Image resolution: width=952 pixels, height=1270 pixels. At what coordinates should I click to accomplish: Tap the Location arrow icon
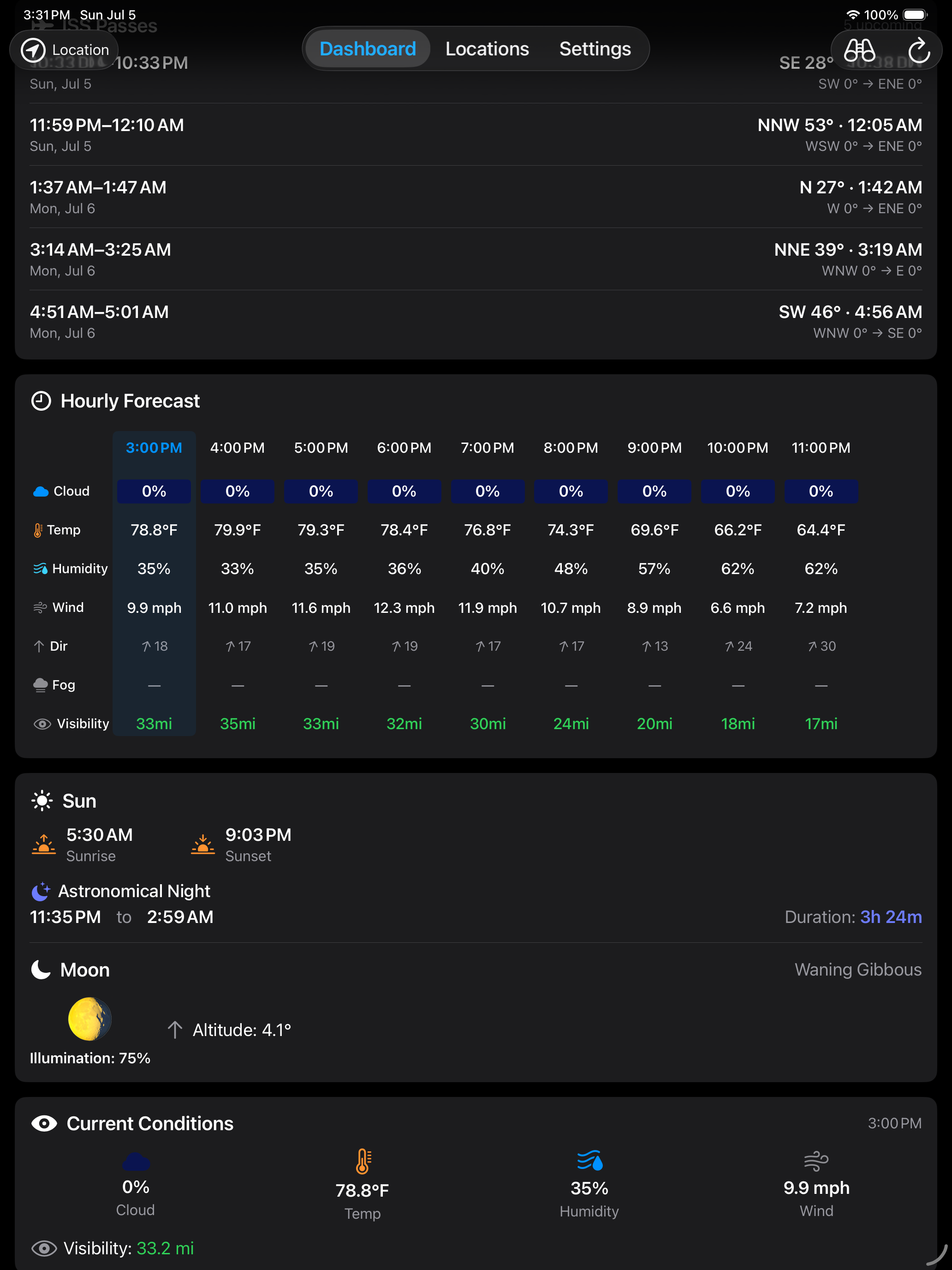[33, 50]
